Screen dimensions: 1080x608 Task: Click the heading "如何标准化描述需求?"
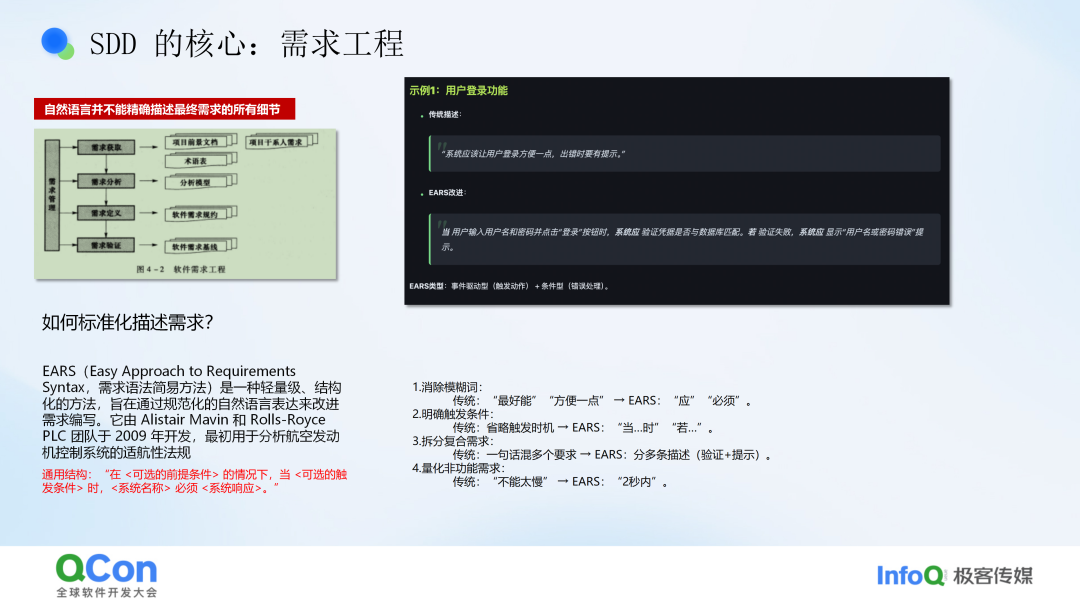pos(127,322)
